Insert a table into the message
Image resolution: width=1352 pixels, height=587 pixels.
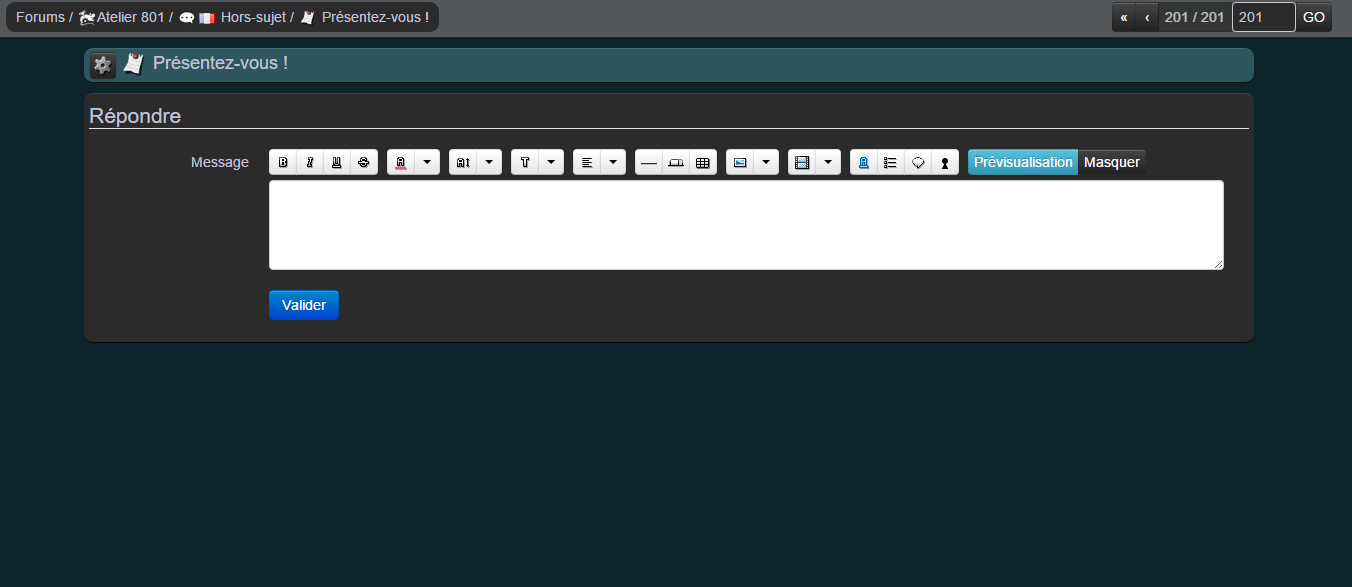703,162
